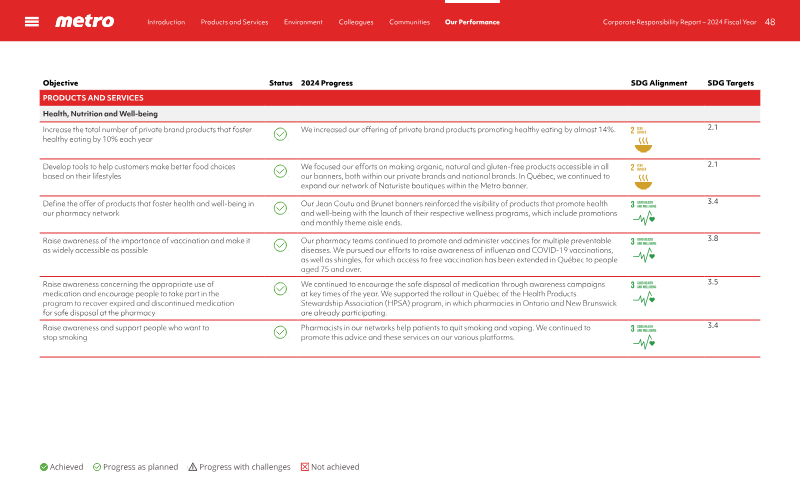Screen dimensions: 800x485
Task: Click progress text about Health Products Stewardship Association
Action: pyautogui.click(x=458, y=298)
